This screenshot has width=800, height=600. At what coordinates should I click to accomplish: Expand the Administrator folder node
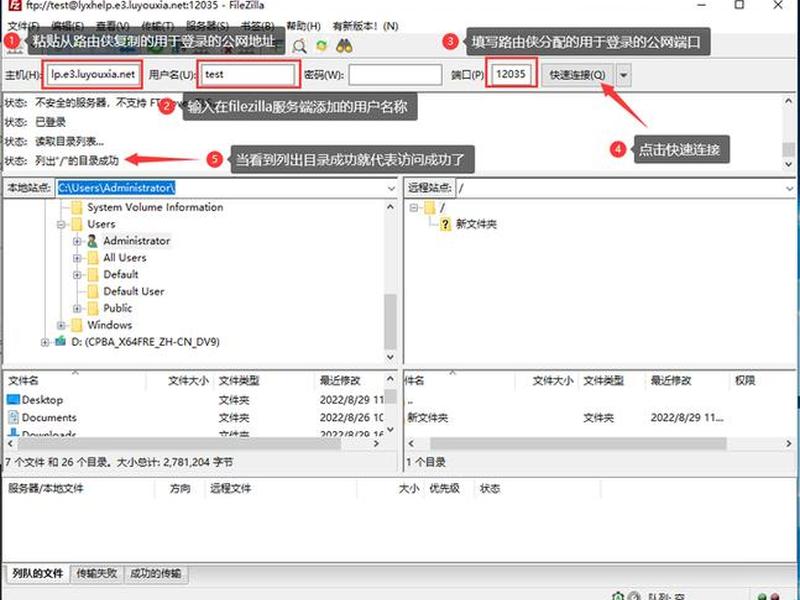pos(77,241)
